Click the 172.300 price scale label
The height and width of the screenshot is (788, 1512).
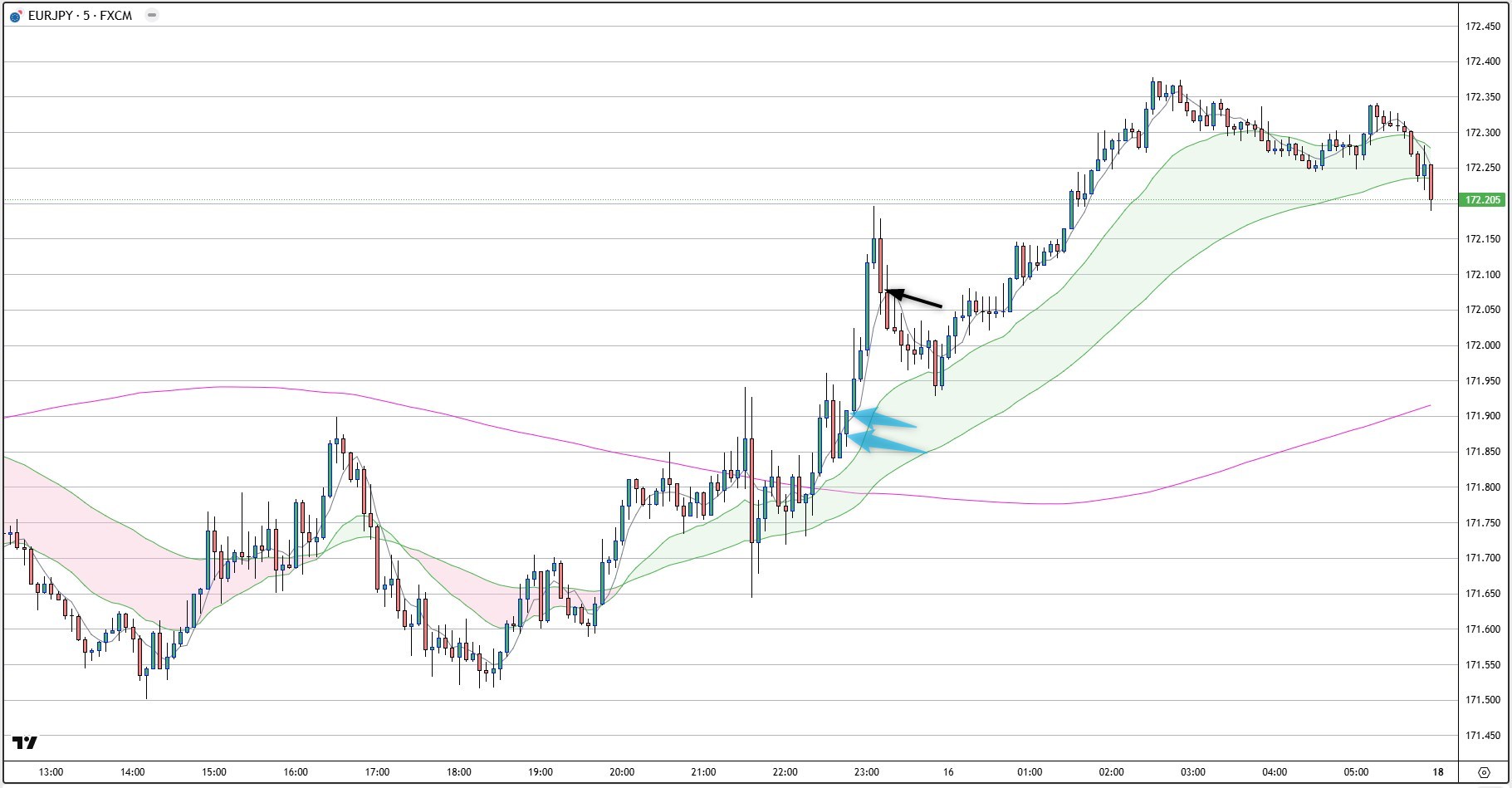(1482, 133)
